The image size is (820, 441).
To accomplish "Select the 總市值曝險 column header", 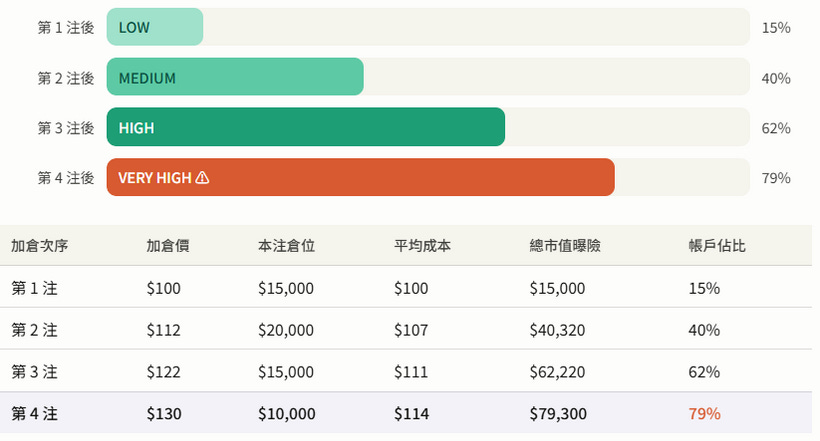I will [x=565, y=245].
